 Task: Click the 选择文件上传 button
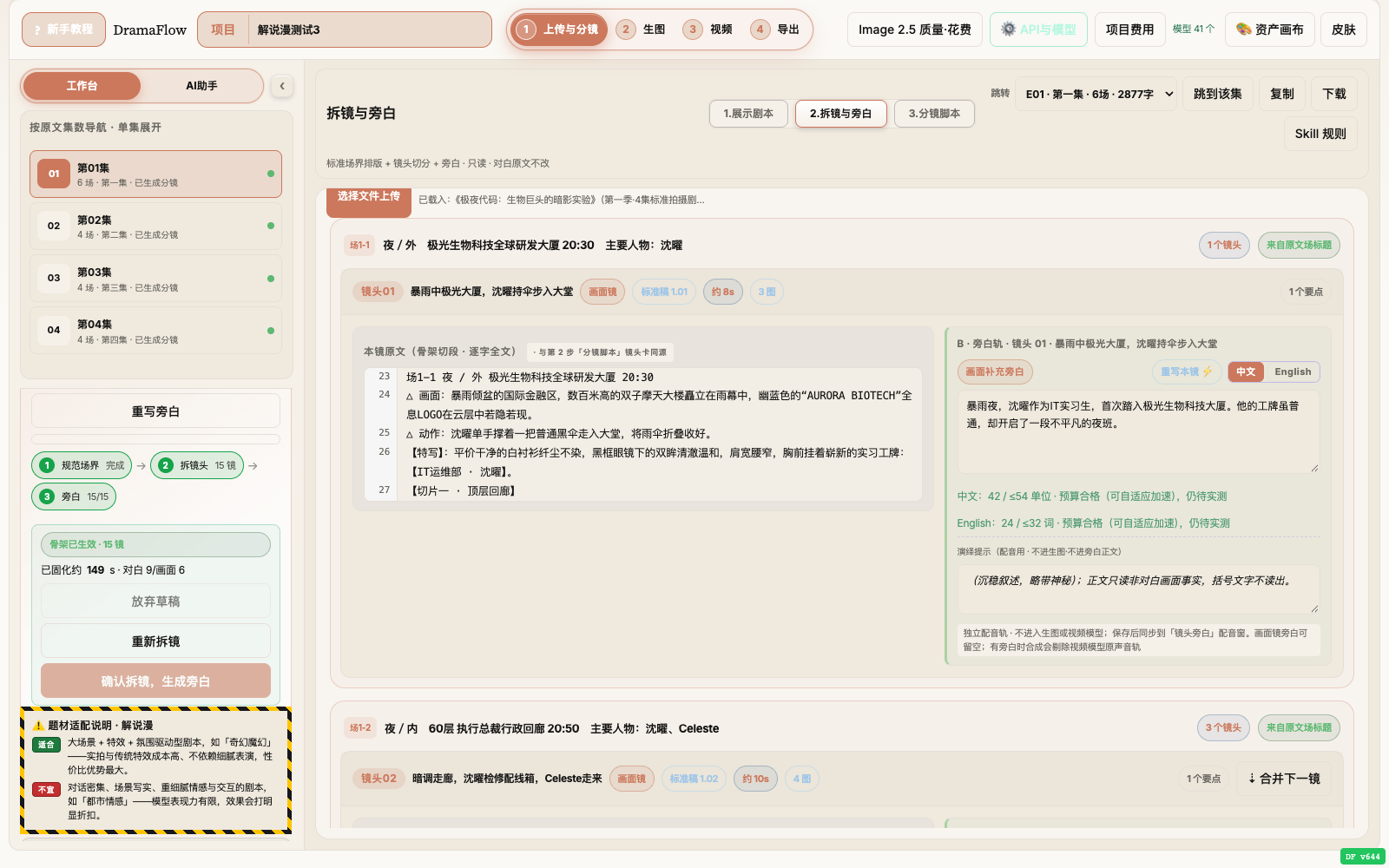[369, 200]
